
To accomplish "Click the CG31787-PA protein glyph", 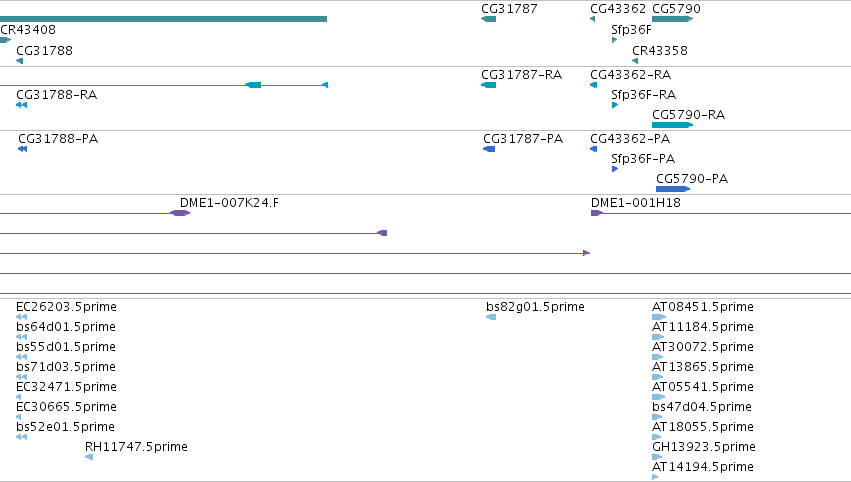I will 489,149.
